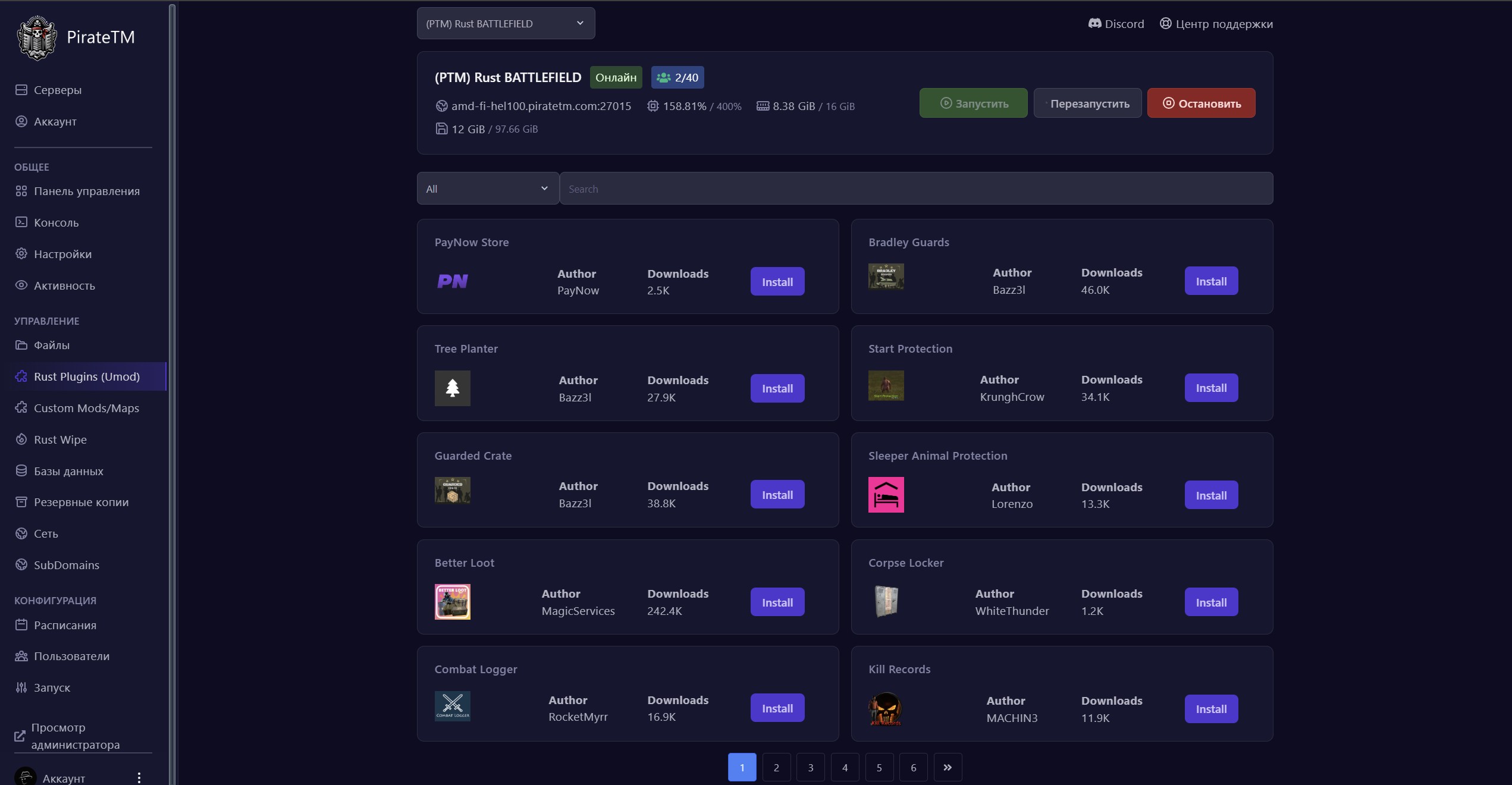Screen dimensions: 1512x785
Task: Click the Corpse Locker locker icon
Action: (x=886, y=602)
